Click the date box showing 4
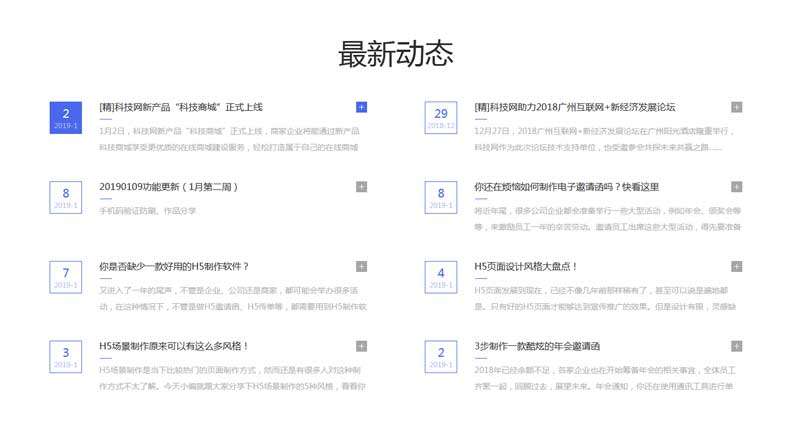800x440 pixels. coord(441,277)
